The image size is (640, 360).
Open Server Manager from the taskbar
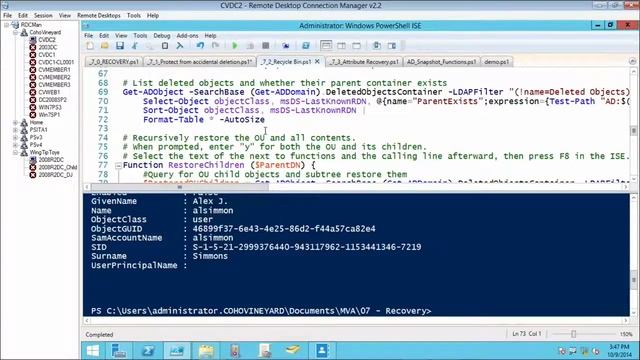pyautogui.click(x=119, y=351)
